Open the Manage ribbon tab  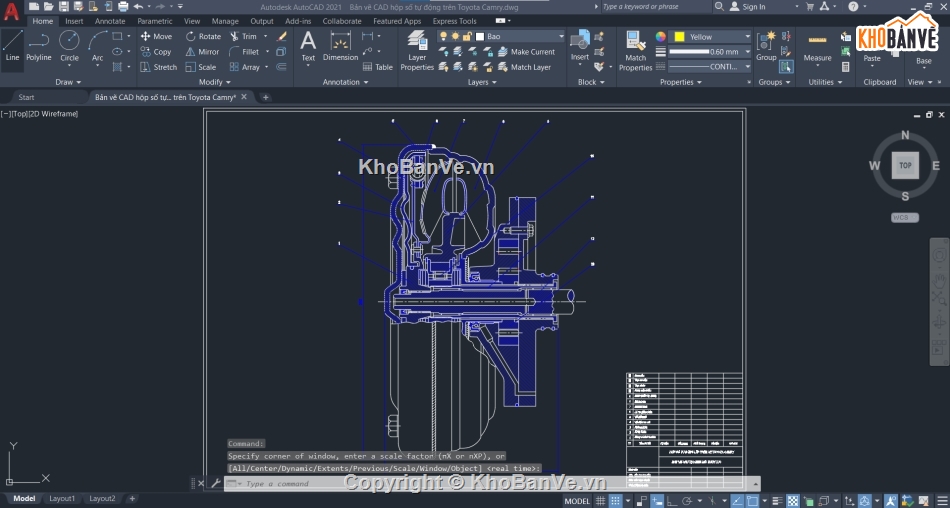coord(225,21)
